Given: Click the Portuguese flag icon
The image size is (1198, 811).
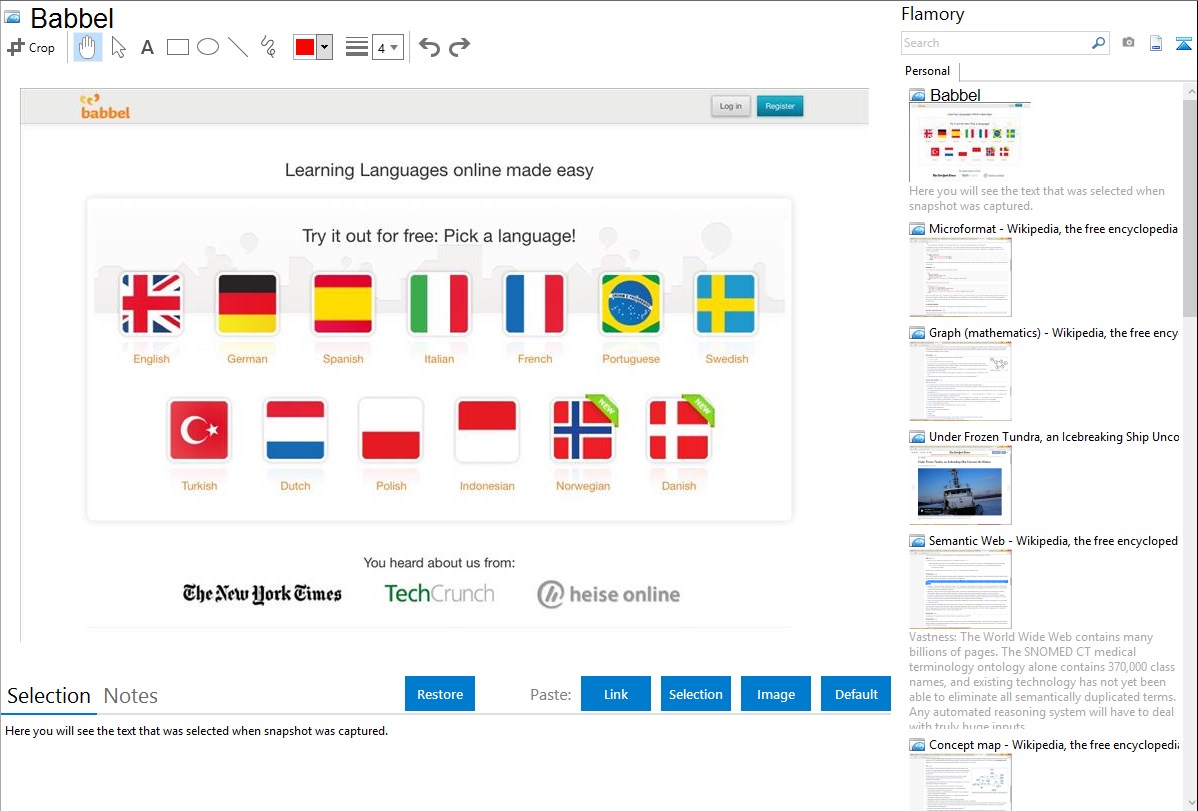Looking at the screenshot, I should (x=630, y=304).
